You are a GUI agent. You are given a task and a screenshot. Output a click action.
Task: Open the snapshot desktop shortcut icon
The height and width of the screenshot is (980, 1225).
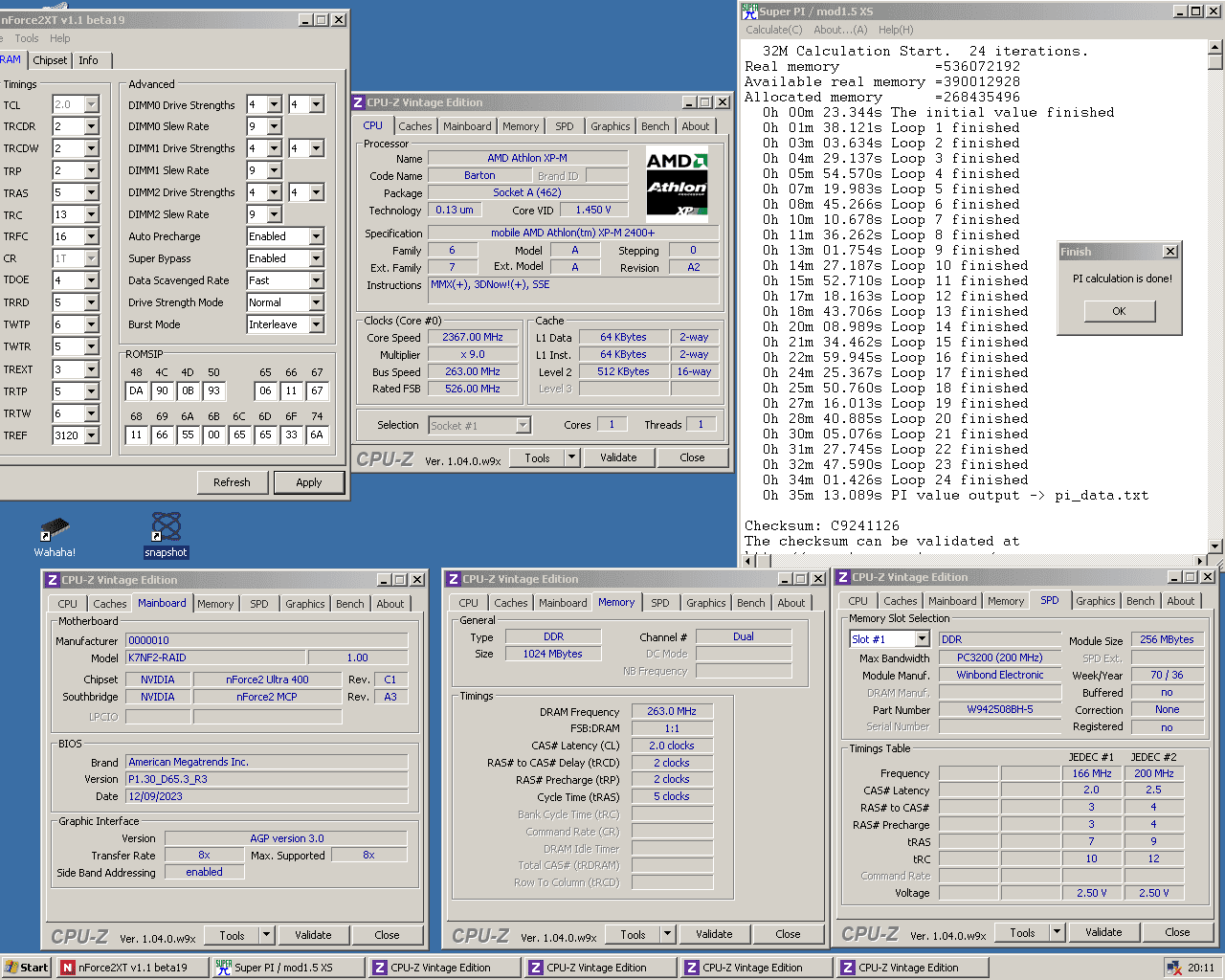tap(167, 527)
